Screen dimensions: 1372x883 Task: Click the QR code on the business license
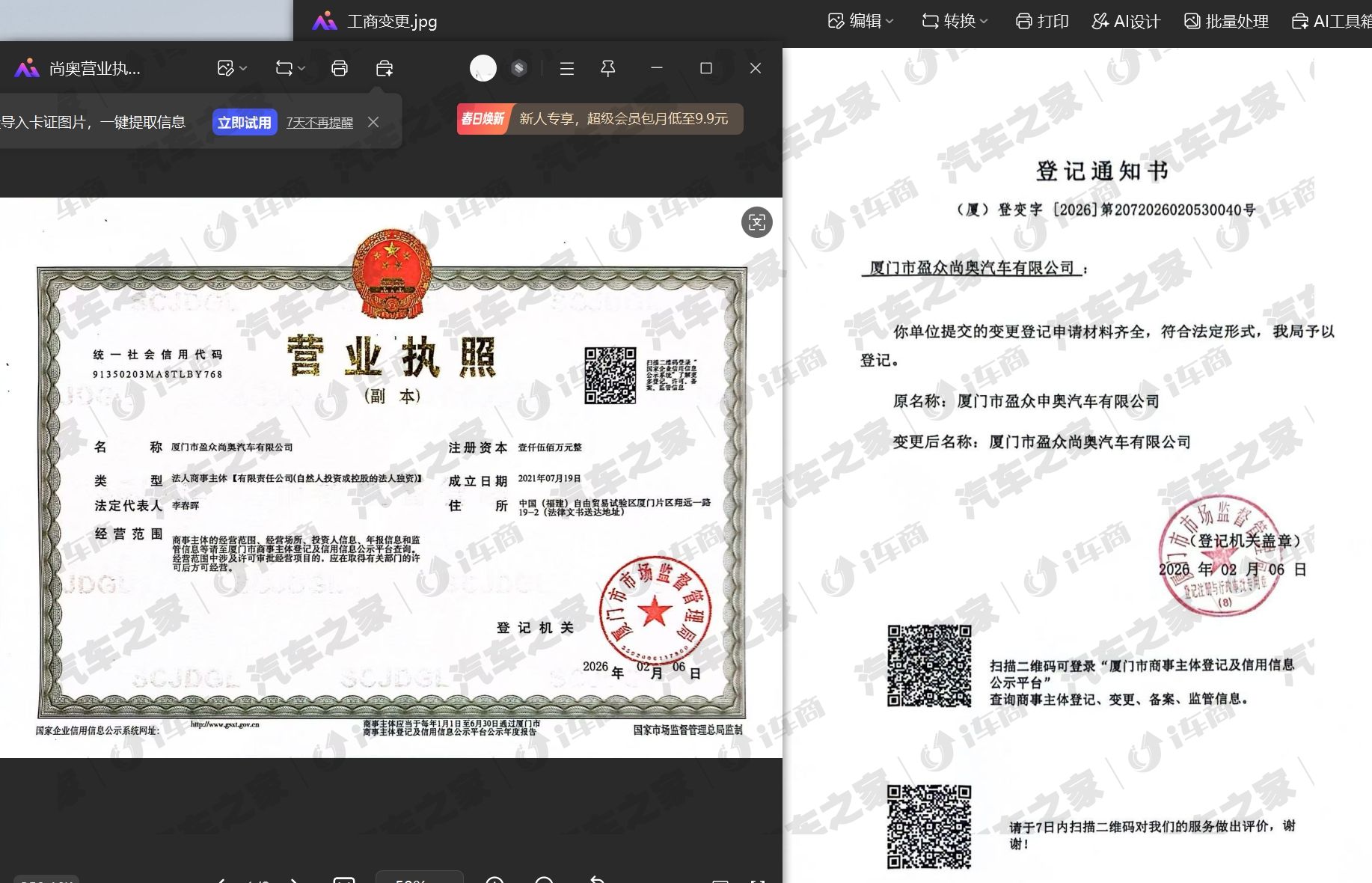pyautogui.click(x=610, y=376)
